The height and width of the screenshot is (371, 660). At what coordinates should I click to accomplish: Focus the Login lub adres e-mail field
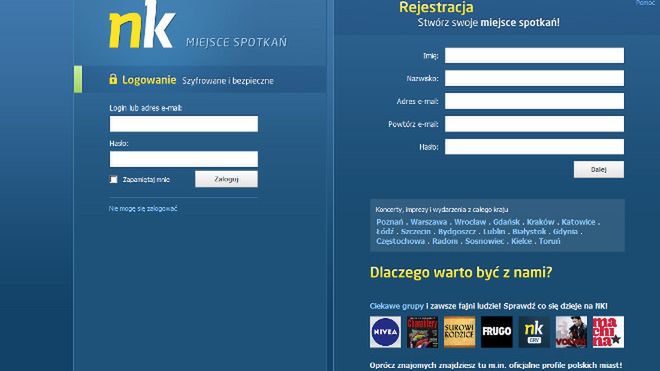point(184,124)
